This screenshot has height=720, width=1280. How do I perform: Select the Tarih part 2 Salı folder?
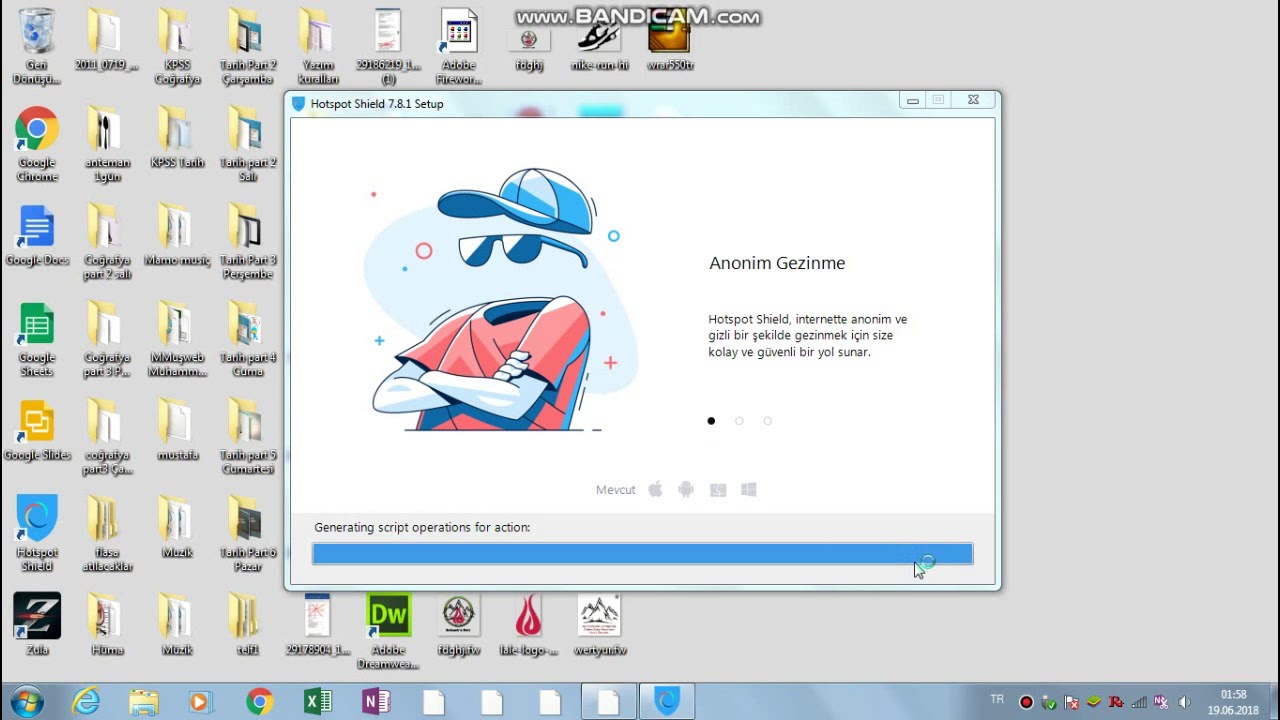247,145
